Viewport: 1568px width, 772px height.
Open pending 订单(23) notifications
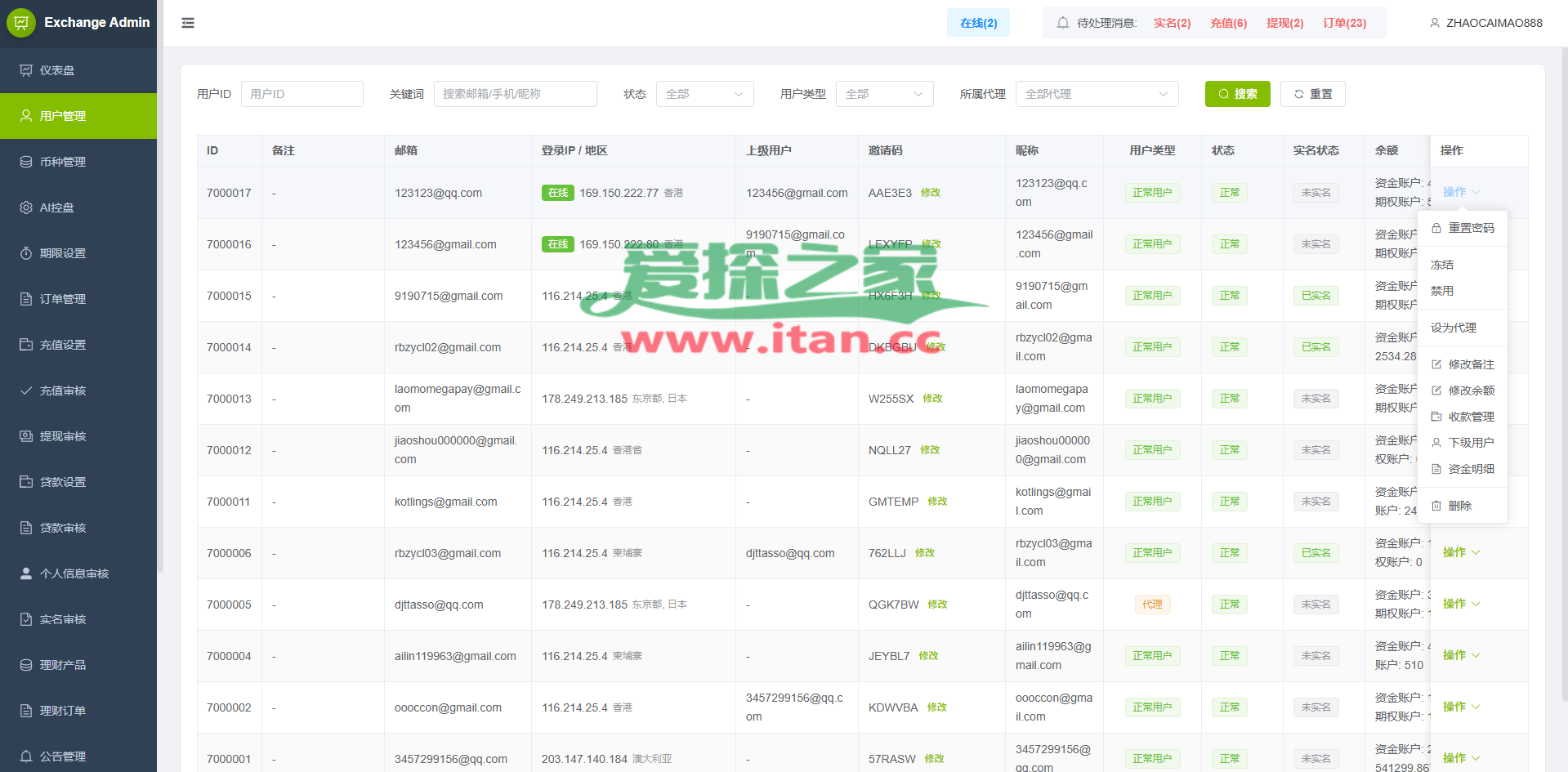pos(1344,23)
